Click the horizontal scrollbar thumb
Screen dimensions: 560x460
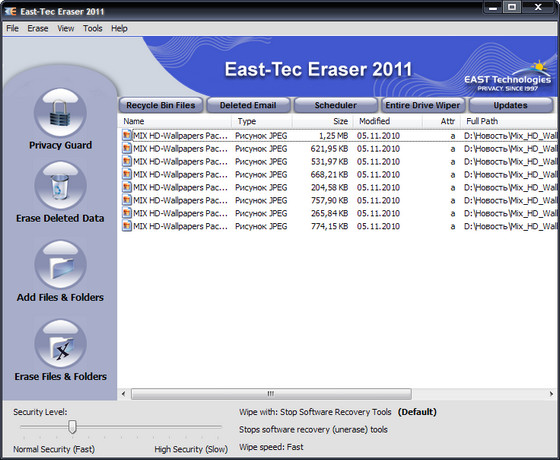[271, 394]
